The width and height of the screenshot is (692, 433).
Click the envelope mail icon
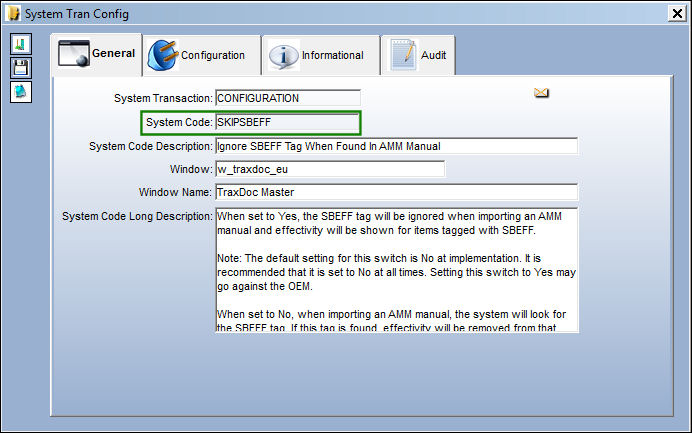pyautogui.click(x=541, y=93)
